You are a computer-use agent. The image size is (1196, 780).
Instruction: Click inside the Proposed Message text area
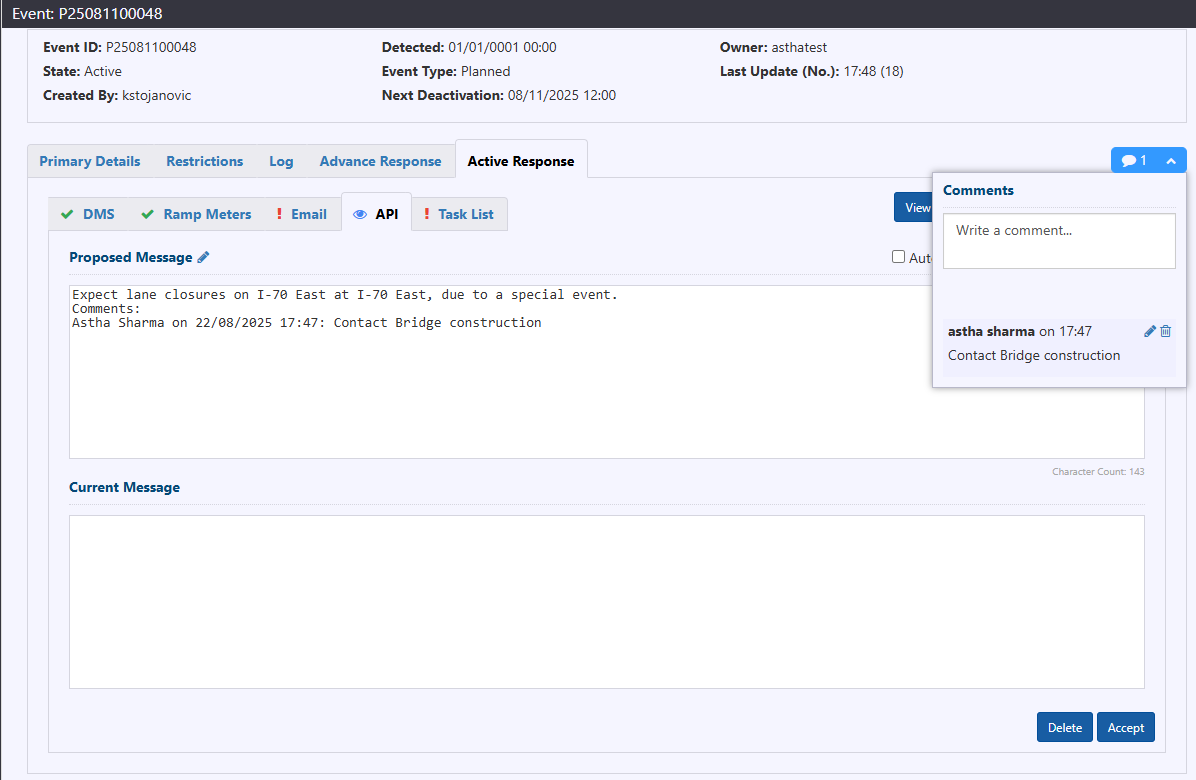click(500, 390)
